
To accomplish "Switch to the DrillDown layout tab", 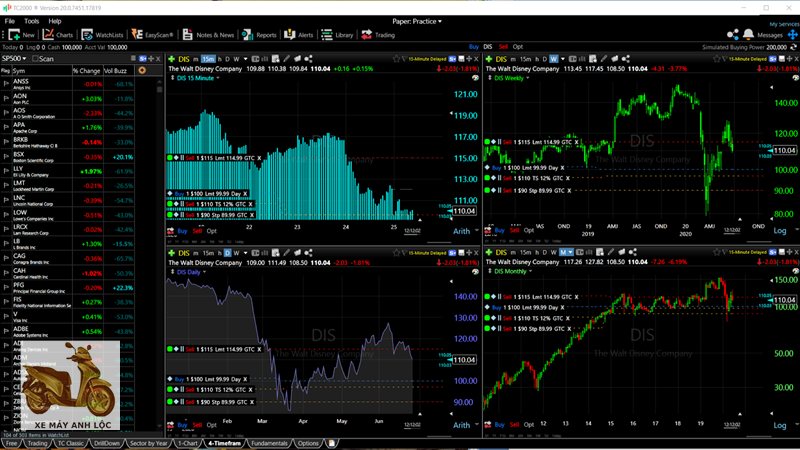I will [107, 443].
